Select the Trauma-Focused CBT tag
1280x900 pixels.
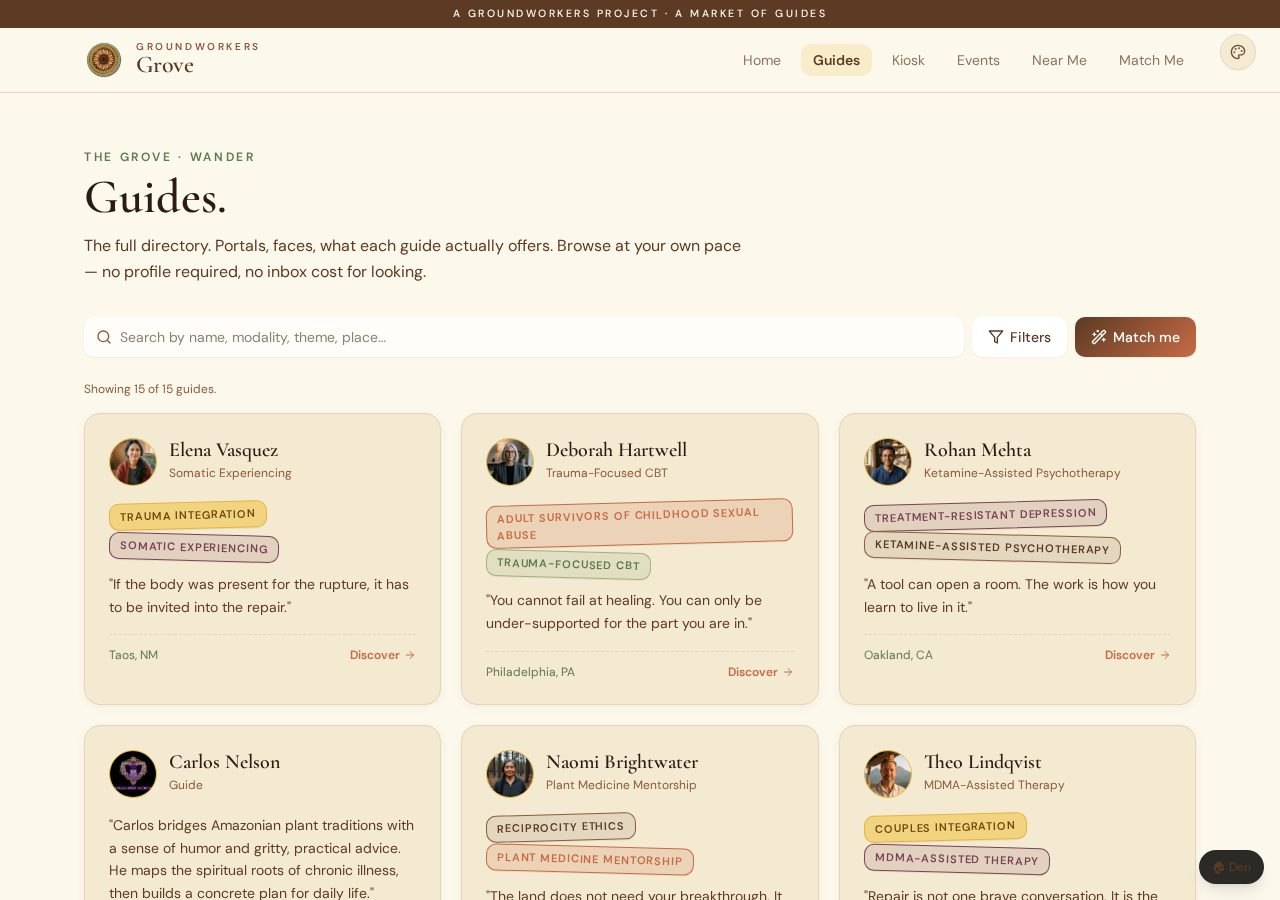point(568,565)
